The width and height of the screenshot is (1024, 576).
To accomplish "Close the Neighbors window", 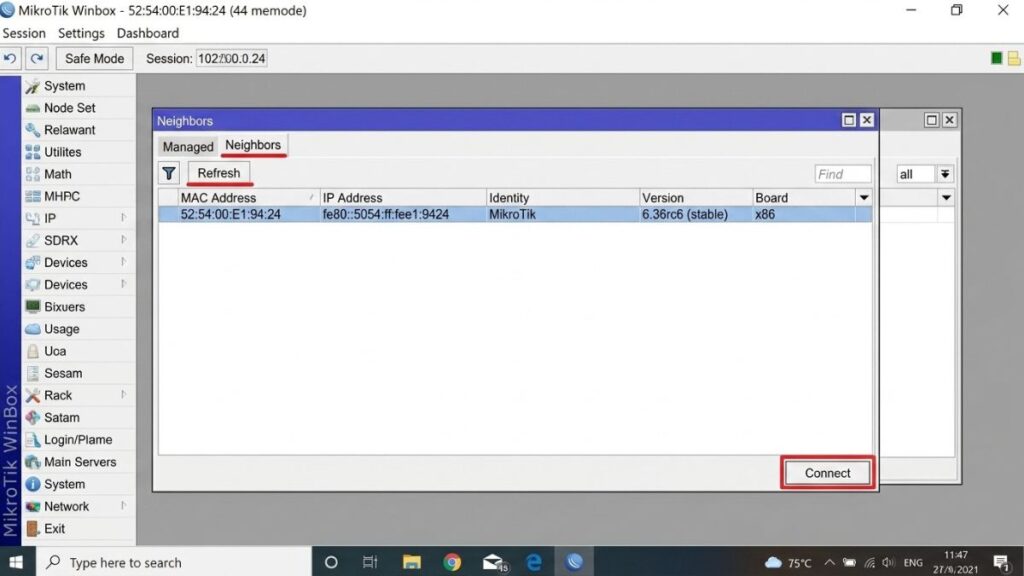I will 867,120.
